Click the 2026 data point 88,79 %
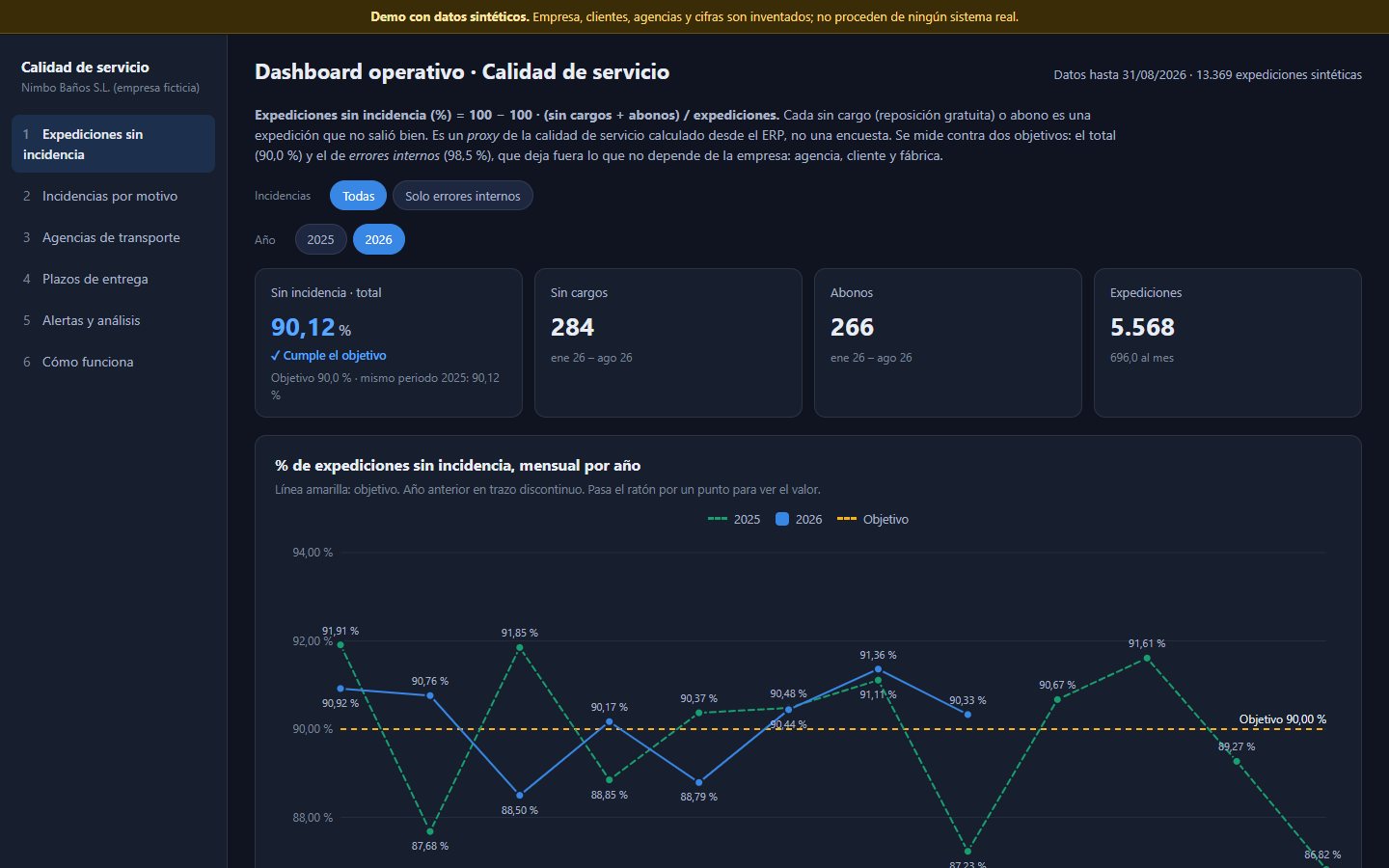Image resolution: width=1389 pixels, height=868 pixels. pos(699,782)
